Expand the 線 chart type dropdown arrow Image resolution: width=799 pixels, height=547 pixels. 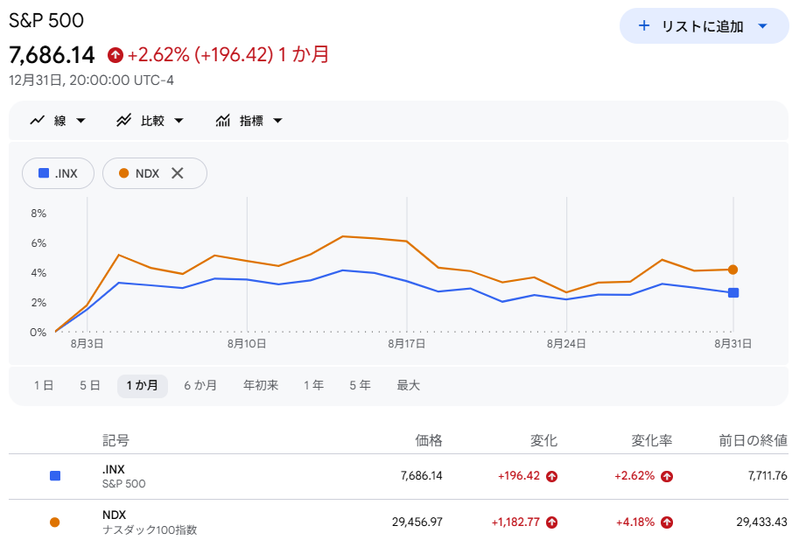(x=81, y=121)
